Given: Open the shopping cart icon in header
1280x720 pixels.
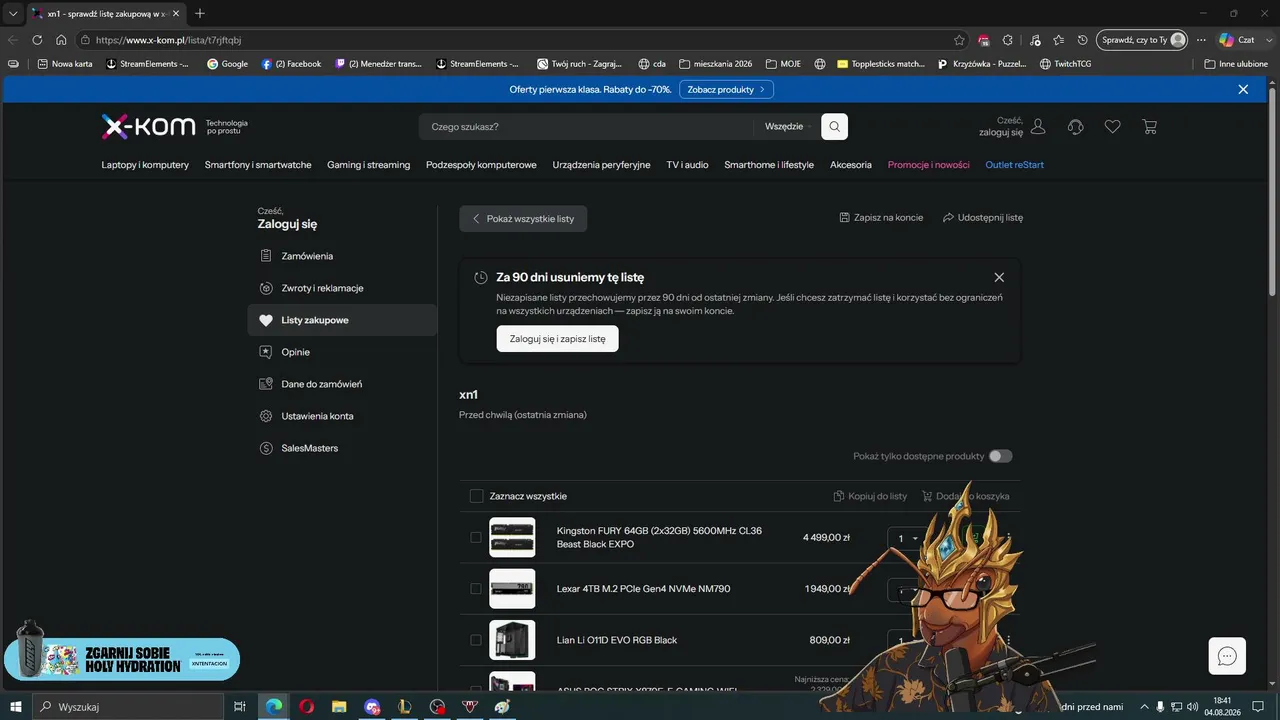Looking at the screenshot, I should coord(1150,127).
